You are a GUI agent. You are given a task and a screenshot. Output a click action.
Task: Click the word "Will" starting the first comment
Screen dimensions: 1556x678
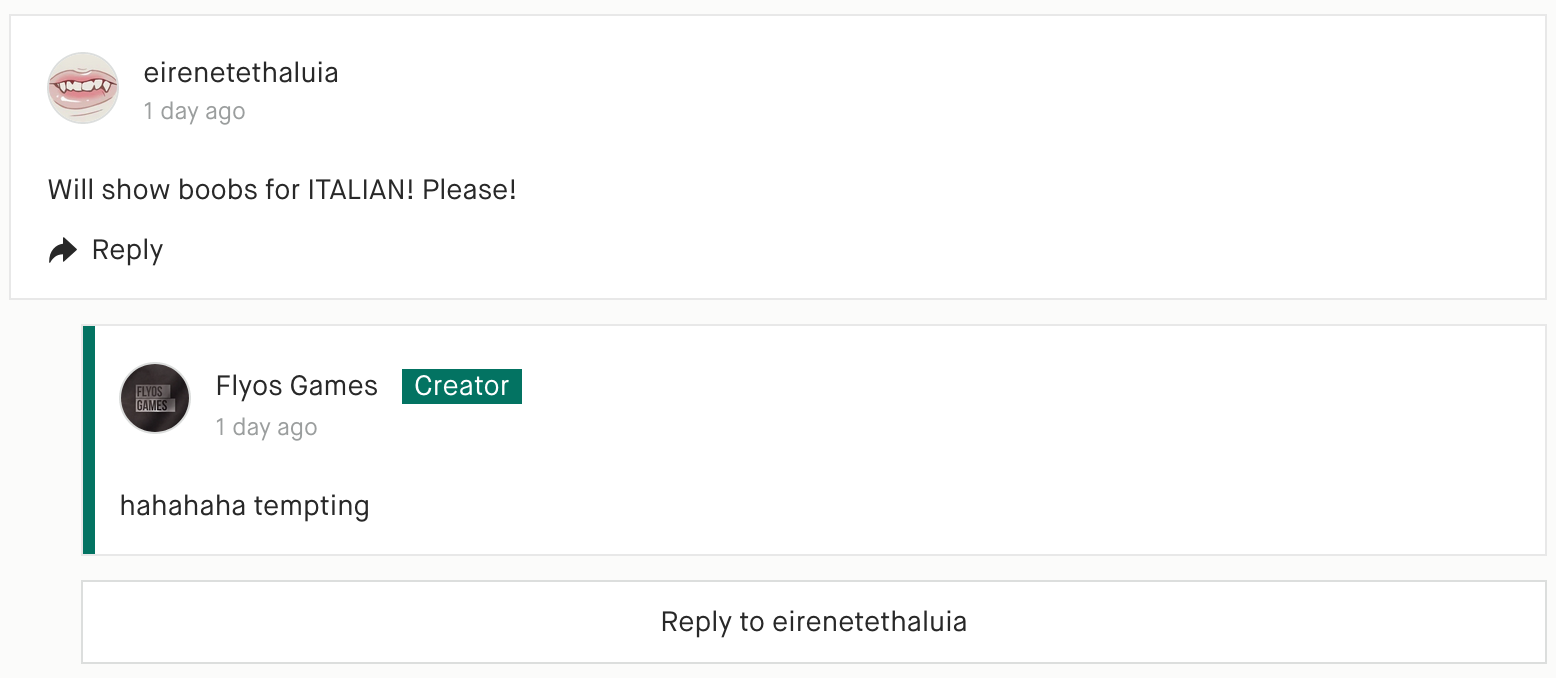point(70,189)
